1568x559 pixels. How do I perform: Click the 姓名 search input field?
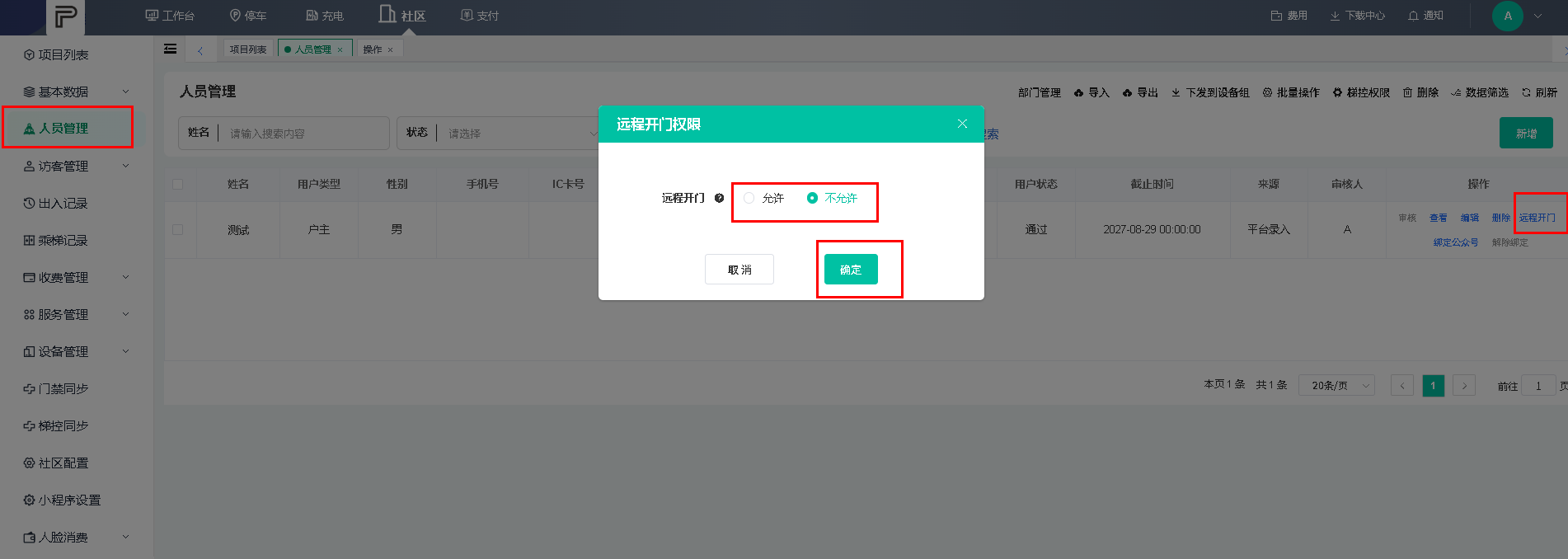(305, 133)
